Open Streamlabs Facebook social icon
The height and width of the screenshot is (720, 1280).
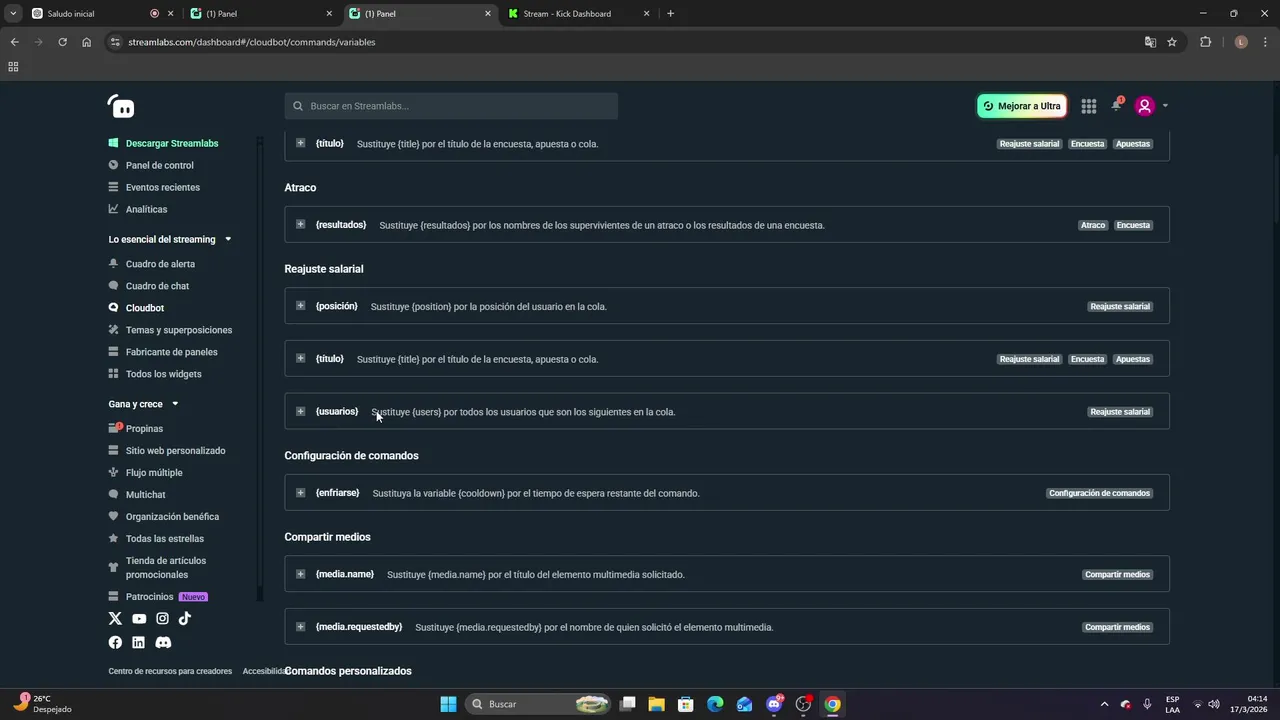click(x=115, y=642)
